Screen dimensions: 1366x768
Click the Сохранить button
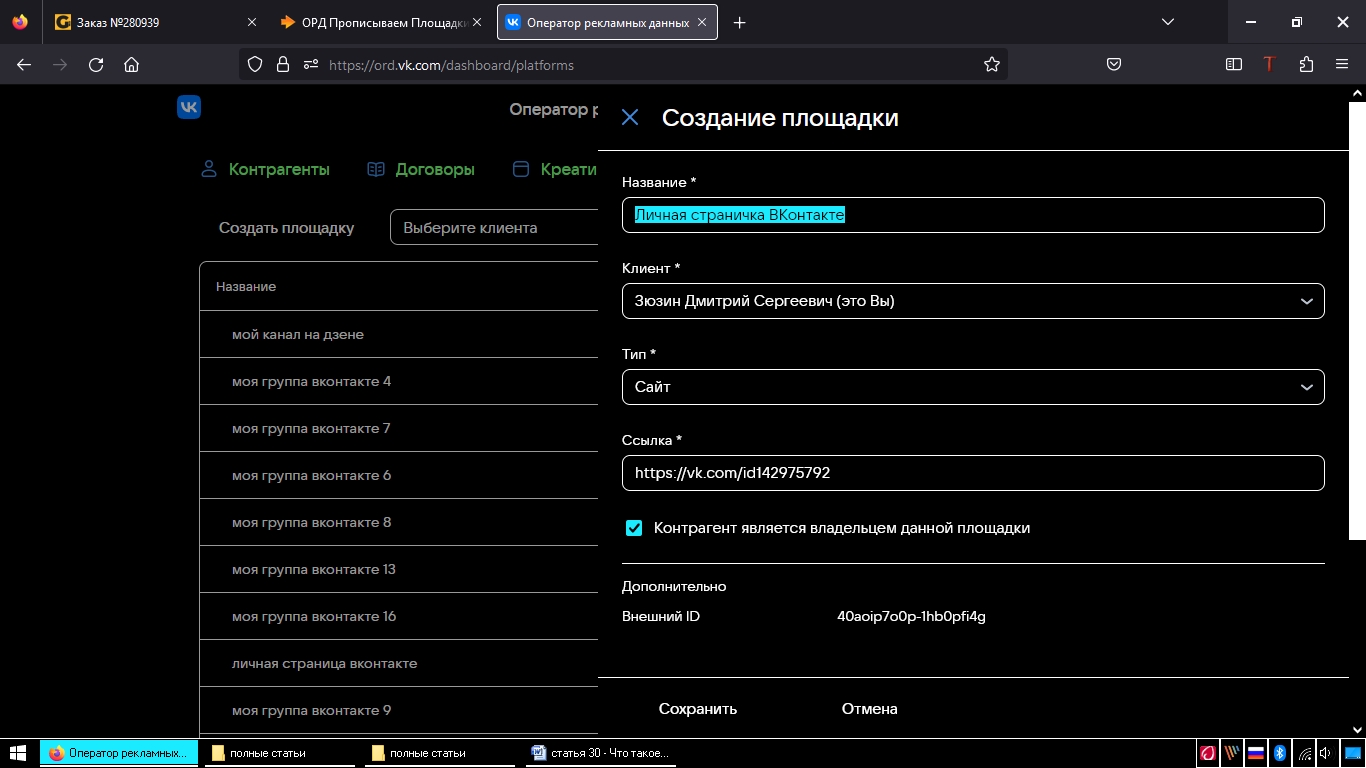click(x=698, y=709)
